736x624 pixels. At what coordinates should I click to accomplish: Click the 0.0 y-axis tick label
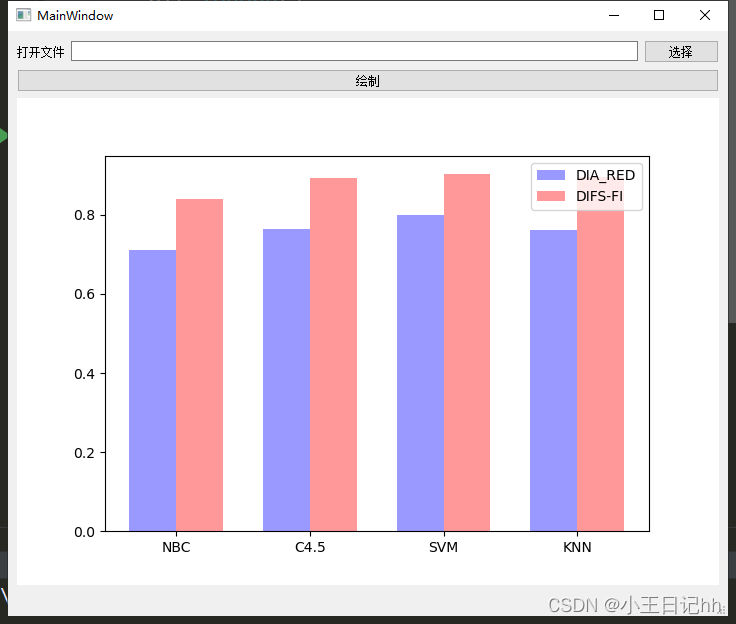click(x=84, y=532)
